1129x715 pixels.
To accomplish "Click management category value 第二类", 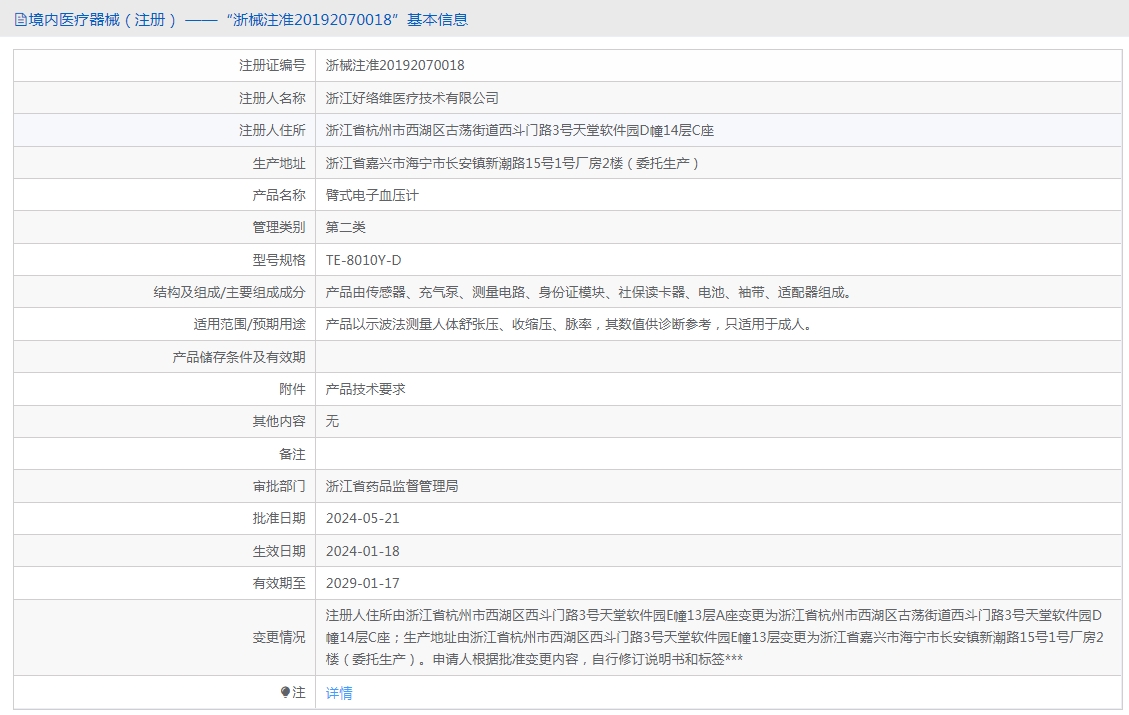I will [x=346, y=227].
